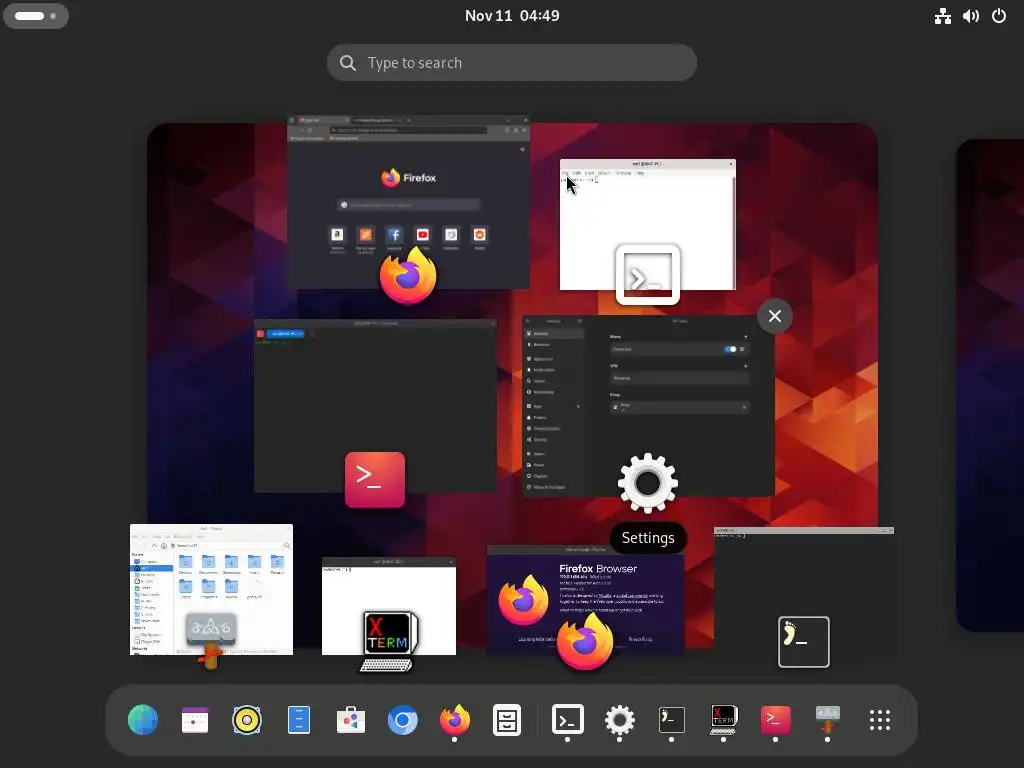Open footprint GNOME Terminal icon in dock
The image size is (1024, 768).
click(x=671, y=720)
